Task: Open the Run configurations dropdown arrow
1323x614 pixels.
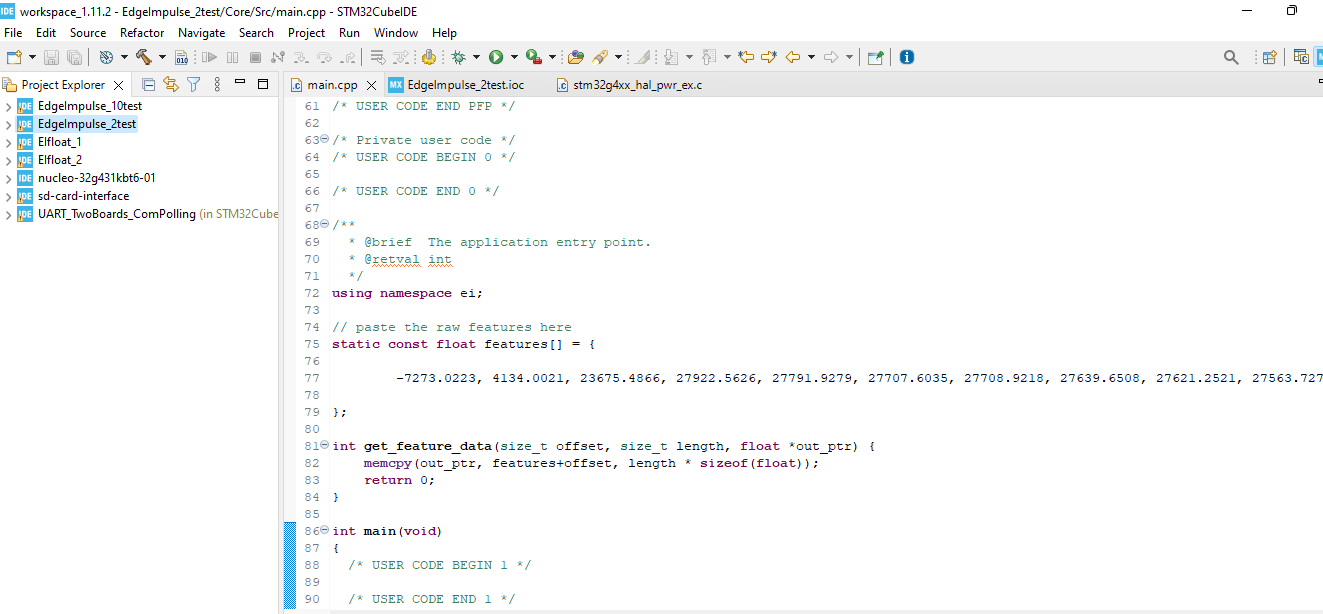Action: click(x=513, y=57)
